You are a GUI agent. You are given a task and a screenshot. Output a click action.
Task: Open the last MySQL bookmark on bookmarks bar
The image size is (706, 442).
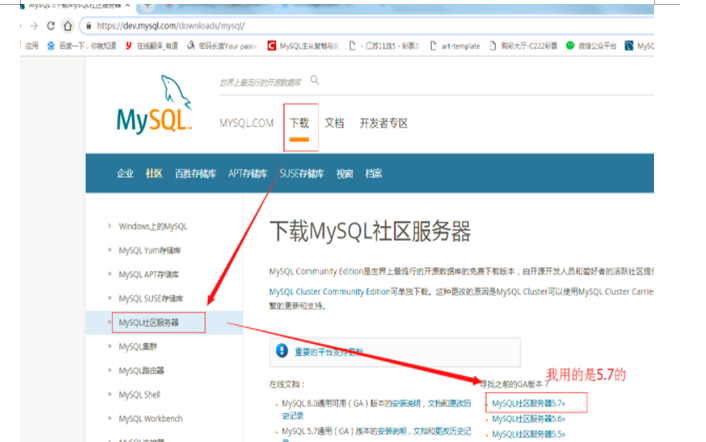pos(639,46)
